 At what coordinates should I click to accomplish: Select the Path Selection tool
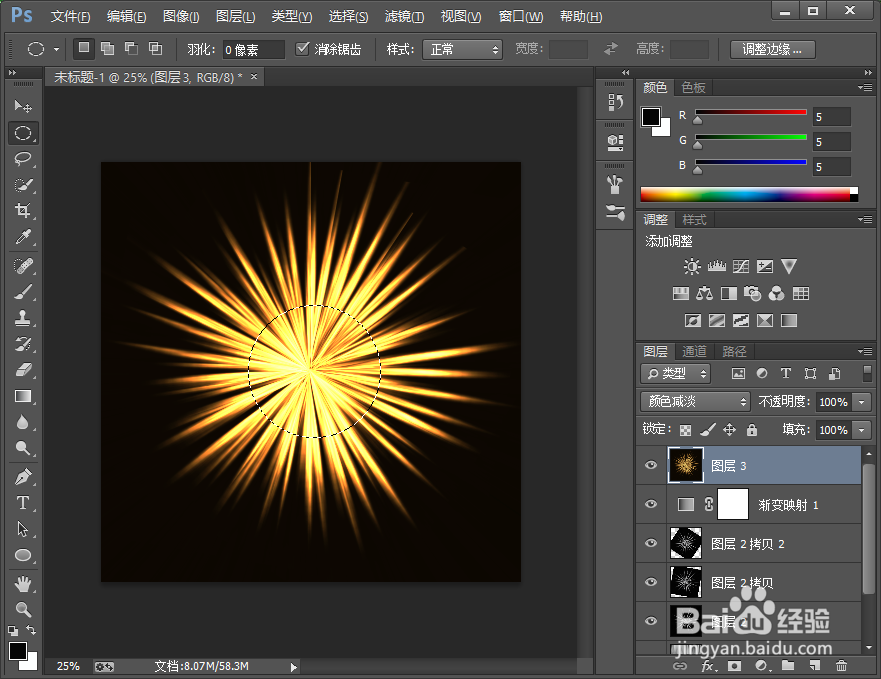point(22,529)
